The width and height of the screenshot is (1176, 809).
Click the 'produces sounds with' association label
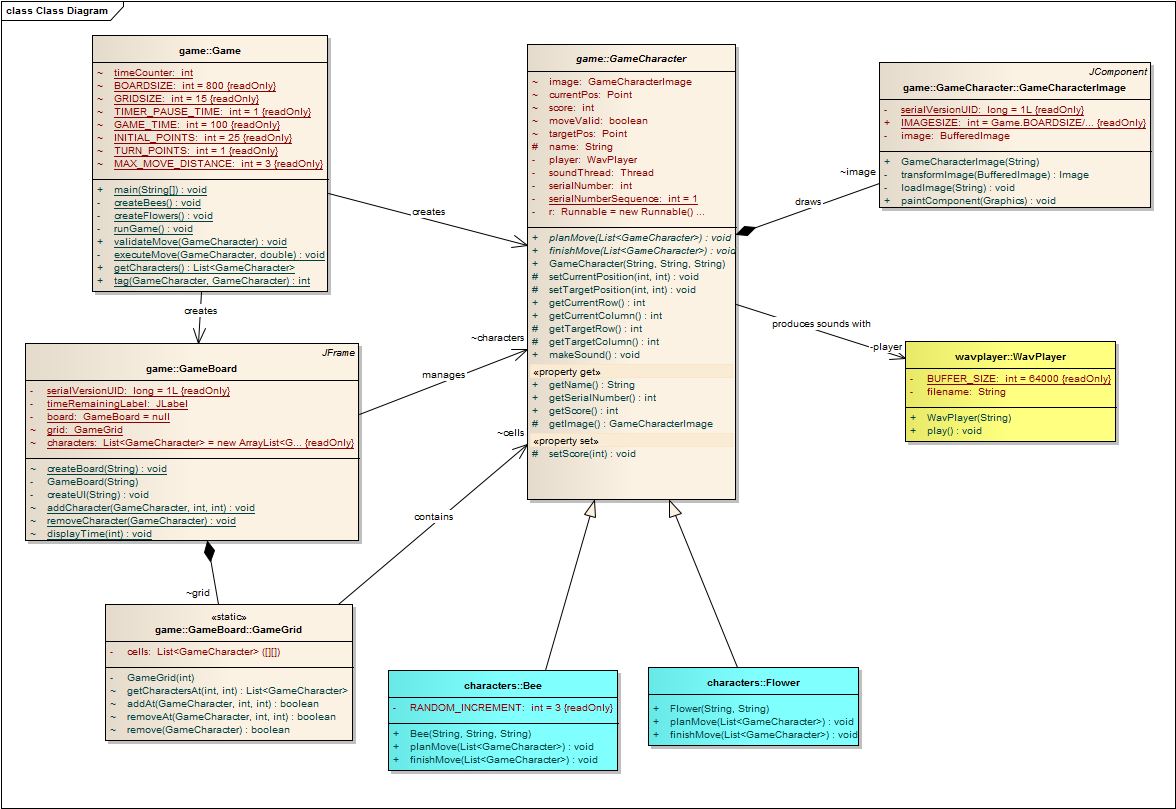[821, 323]
